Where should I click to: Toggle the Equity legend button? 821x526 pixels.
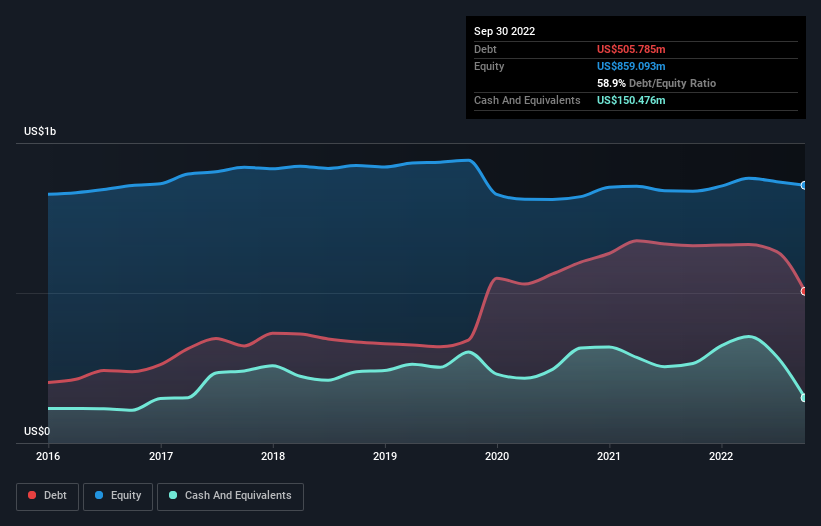coord(118,496)
